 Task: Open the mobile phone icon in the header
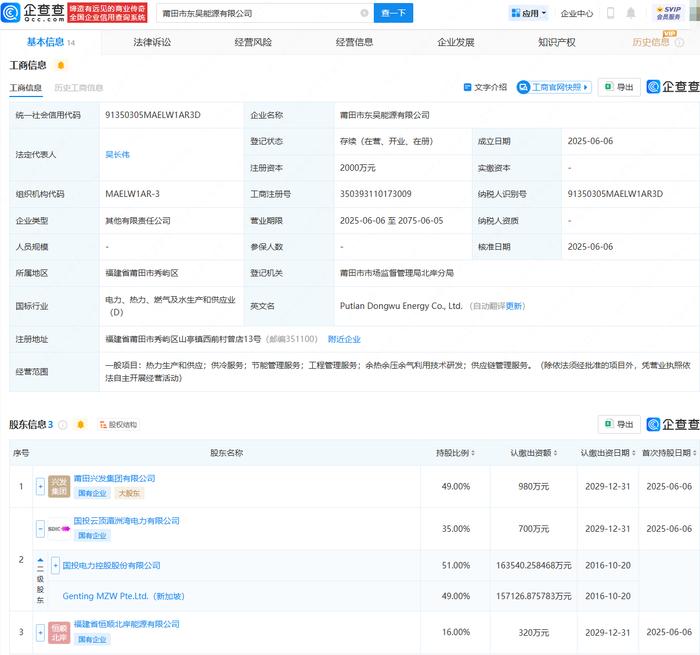point(610,13)
